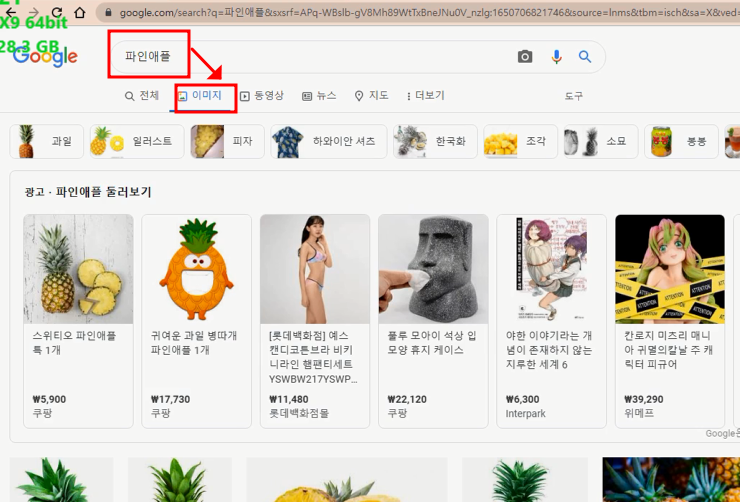Go to the browser home page icon

(x=80, y=12)
